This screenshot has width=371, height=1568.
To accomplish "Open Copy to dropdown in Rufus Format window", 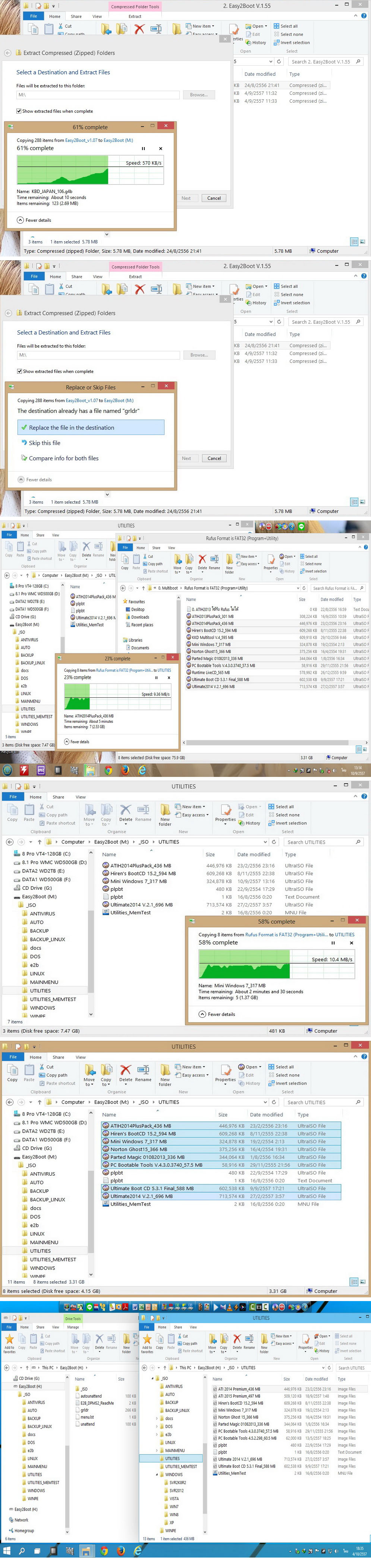I will (x=189, y=563).
